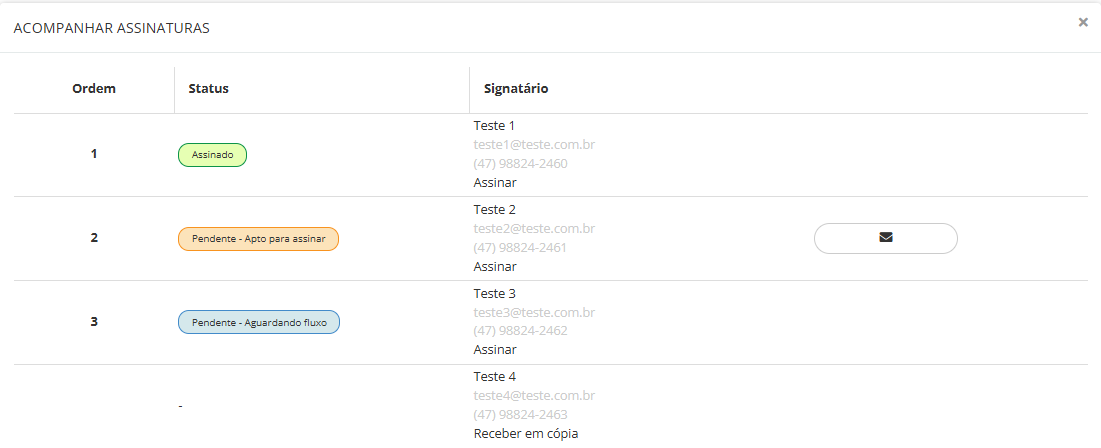1101x448 pixels.
Task: Click phone number (47) 98824-2460
Action: click(x=520, y=163)
